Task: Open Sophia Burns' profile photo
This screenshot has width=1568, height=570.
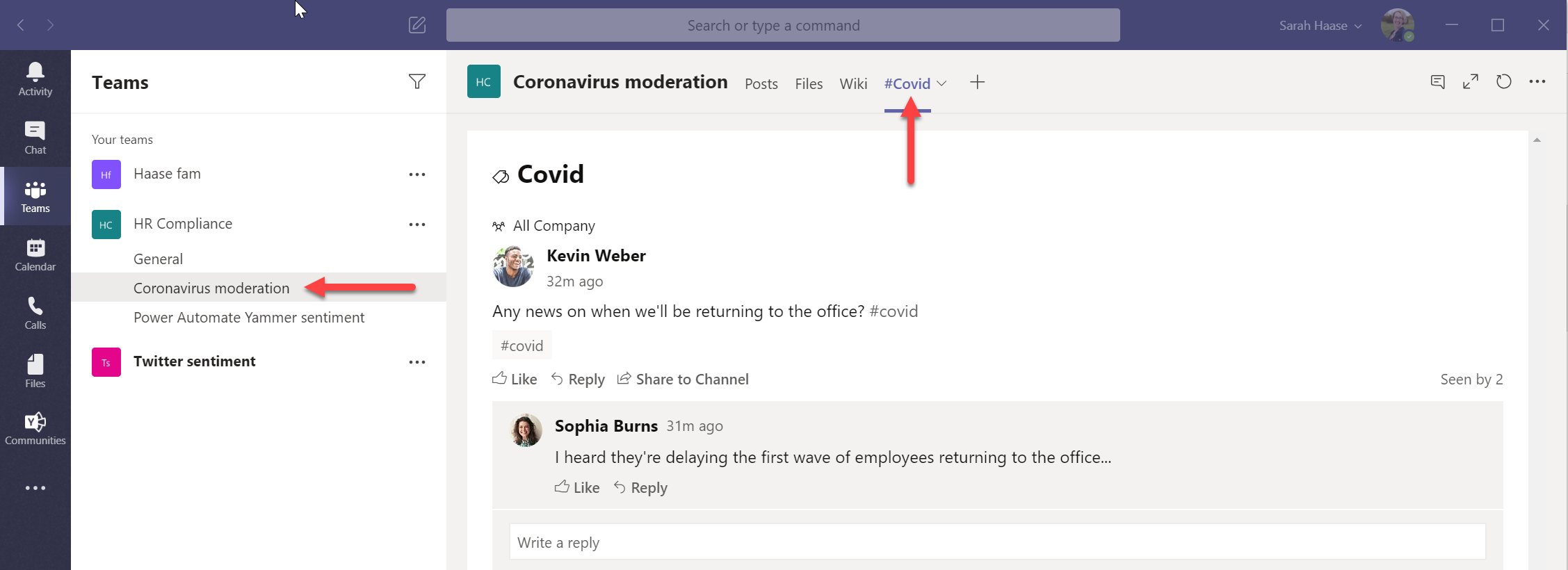Action: click(x=526, y=430)
